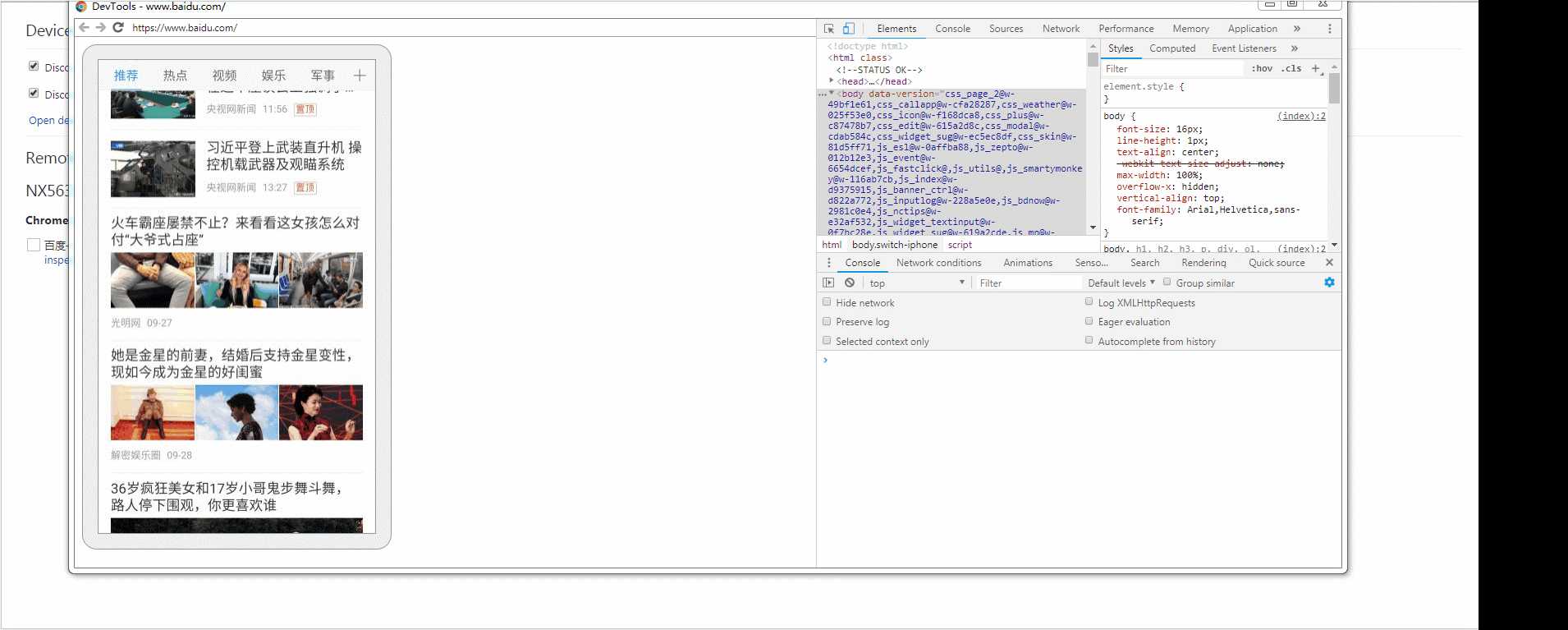Click the back arrow in DevTools address bar
This screenshot has height=630, width=1568.
click(84, 27)
